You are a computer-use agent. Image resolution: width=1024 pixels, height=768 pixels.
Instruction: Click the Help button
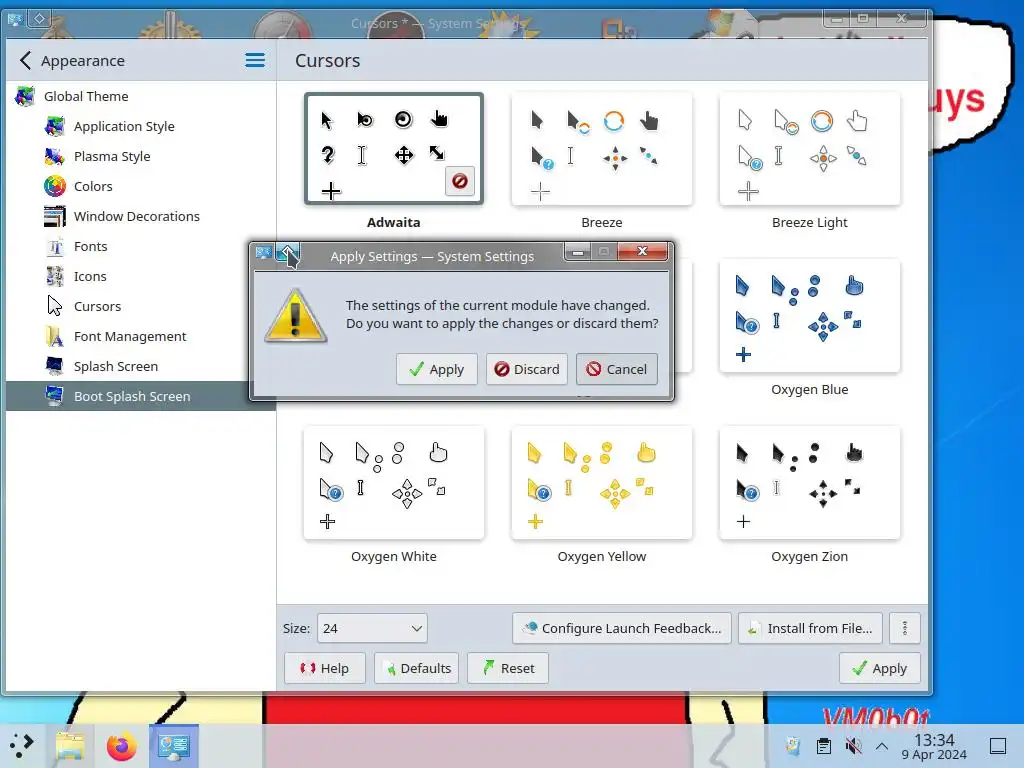(x=325, y=668)
